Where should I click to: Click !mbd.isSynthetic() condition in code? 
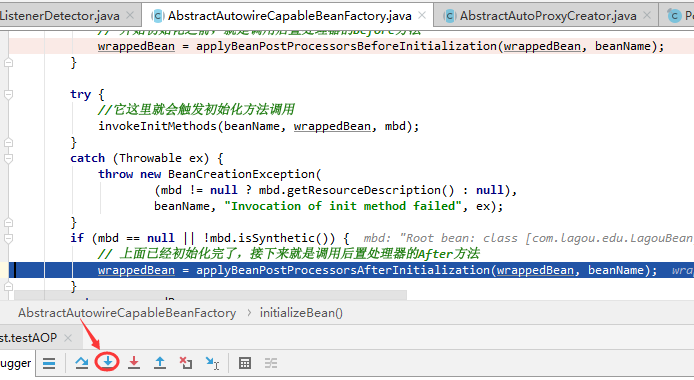click(269, 238)
